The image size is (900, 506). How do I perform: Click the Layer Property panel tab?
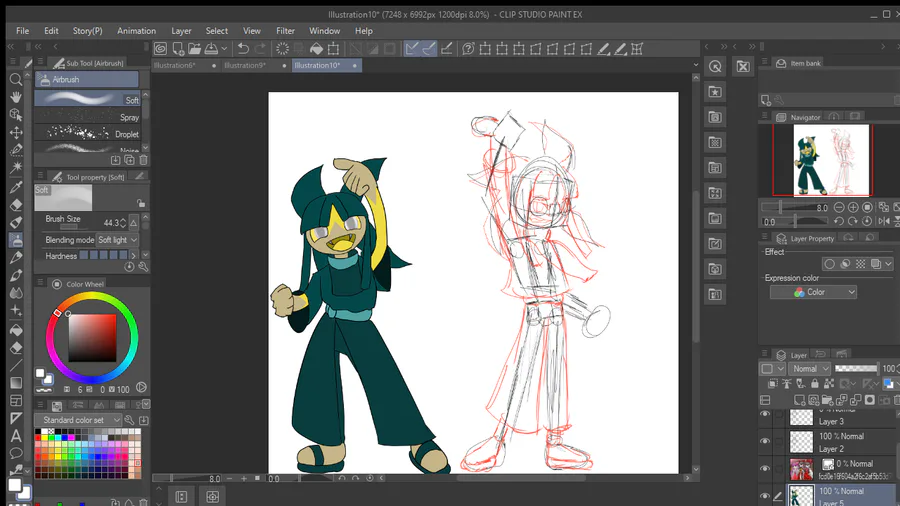[x=805, y=239]
